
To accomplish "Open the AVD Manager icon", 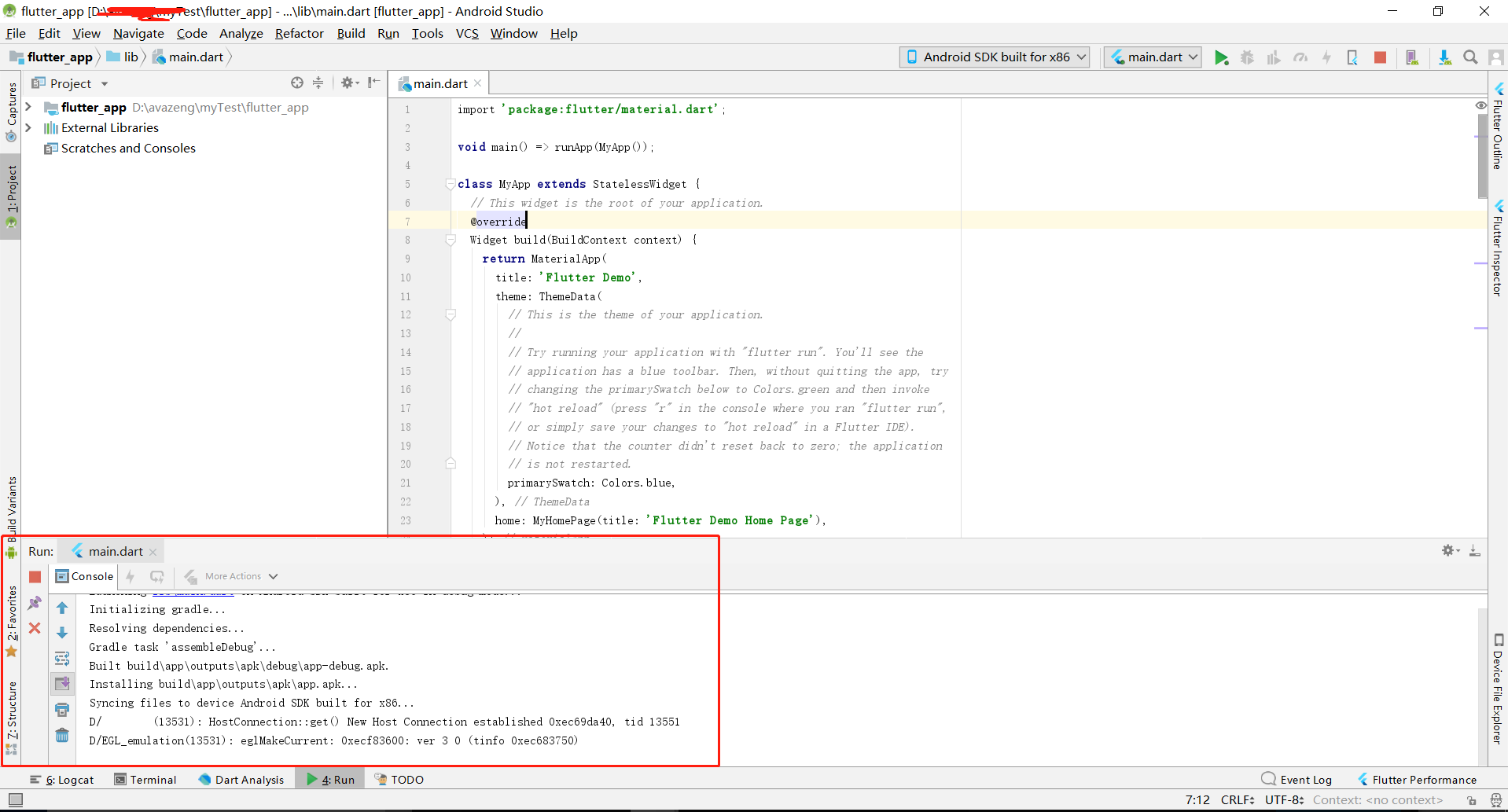I will pyautogui.click(x=1412, y=57).
